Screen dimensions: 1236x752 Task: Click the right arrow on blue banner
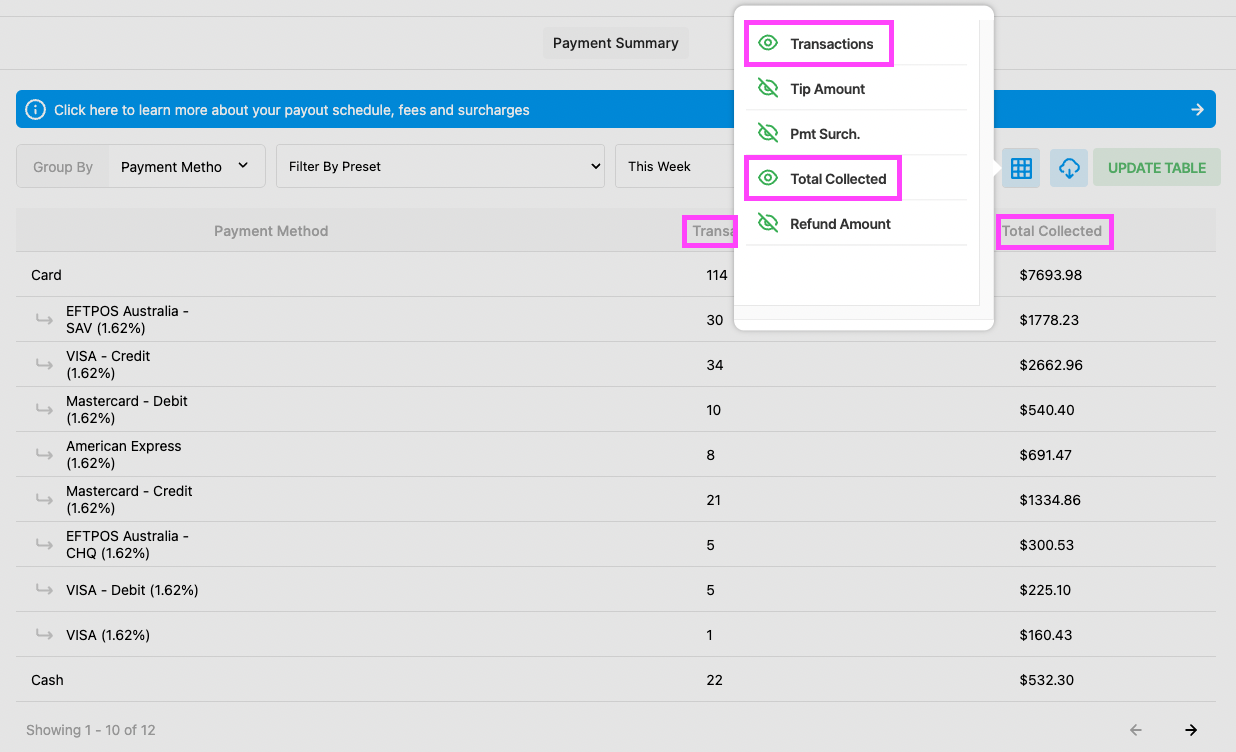1197,110
